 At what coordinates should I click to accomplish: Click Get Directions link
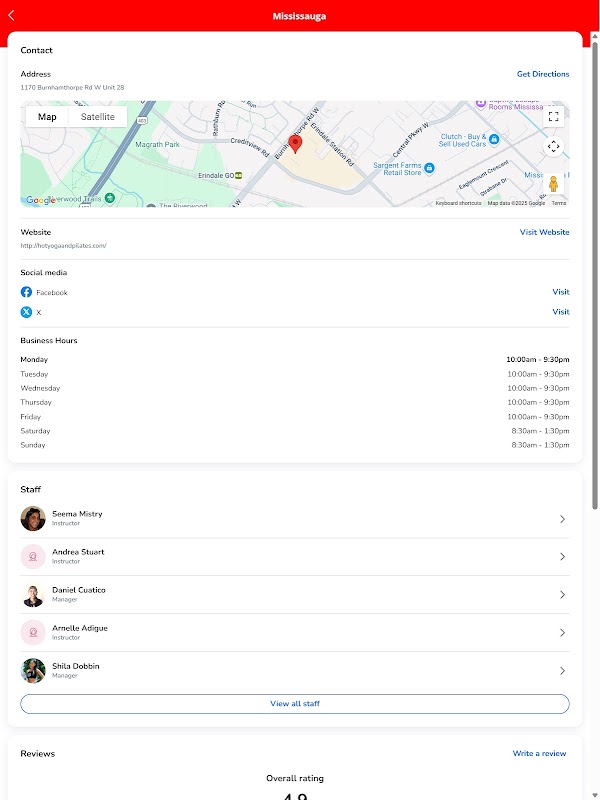pos(543,74)
